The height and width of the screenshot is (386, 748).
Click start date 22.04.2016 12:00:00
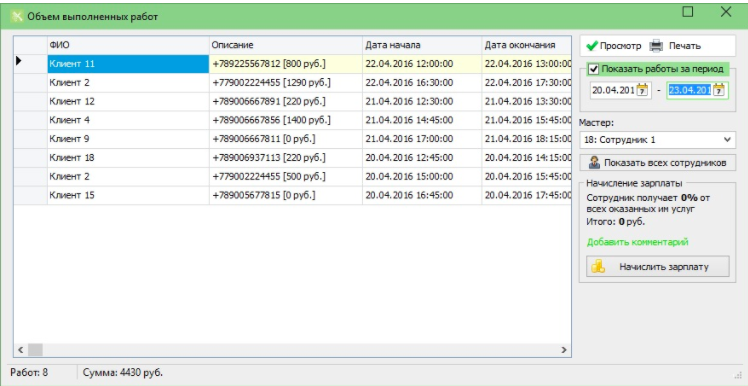pos(422,64)
